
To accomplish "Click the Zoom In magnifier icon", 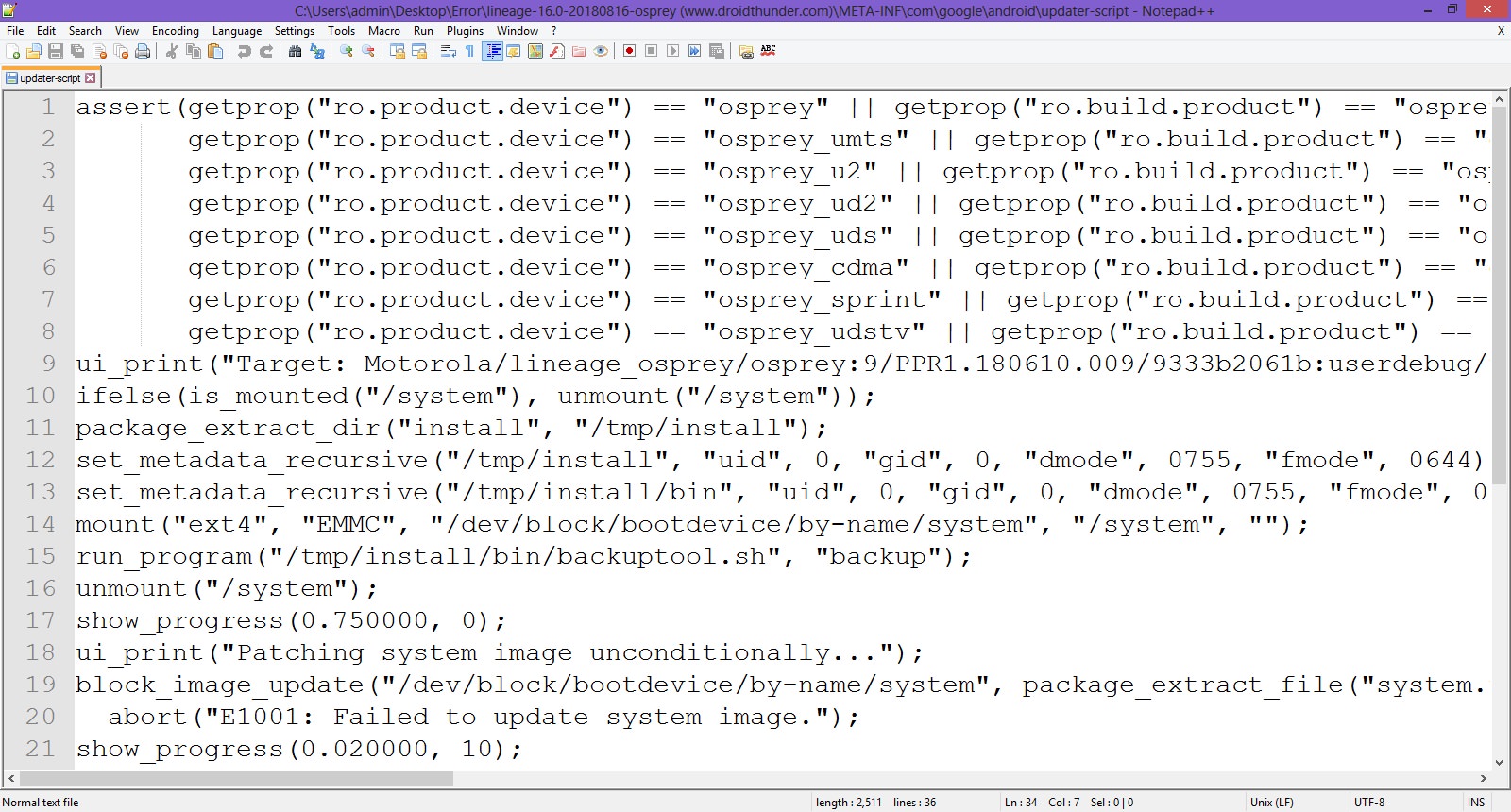I will 347,51.
